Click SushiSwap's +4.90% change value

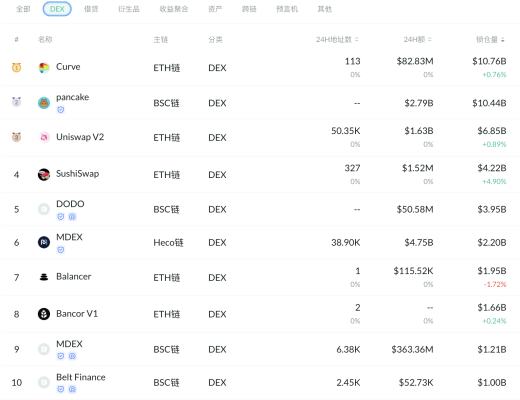(494, 182)
